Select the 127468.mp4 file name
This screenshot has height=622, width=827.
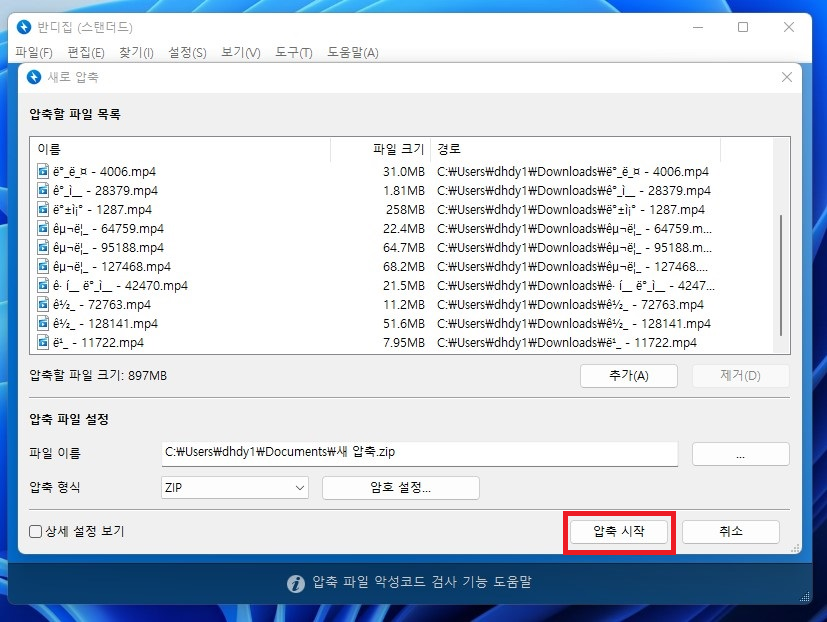tap(112, 266)
